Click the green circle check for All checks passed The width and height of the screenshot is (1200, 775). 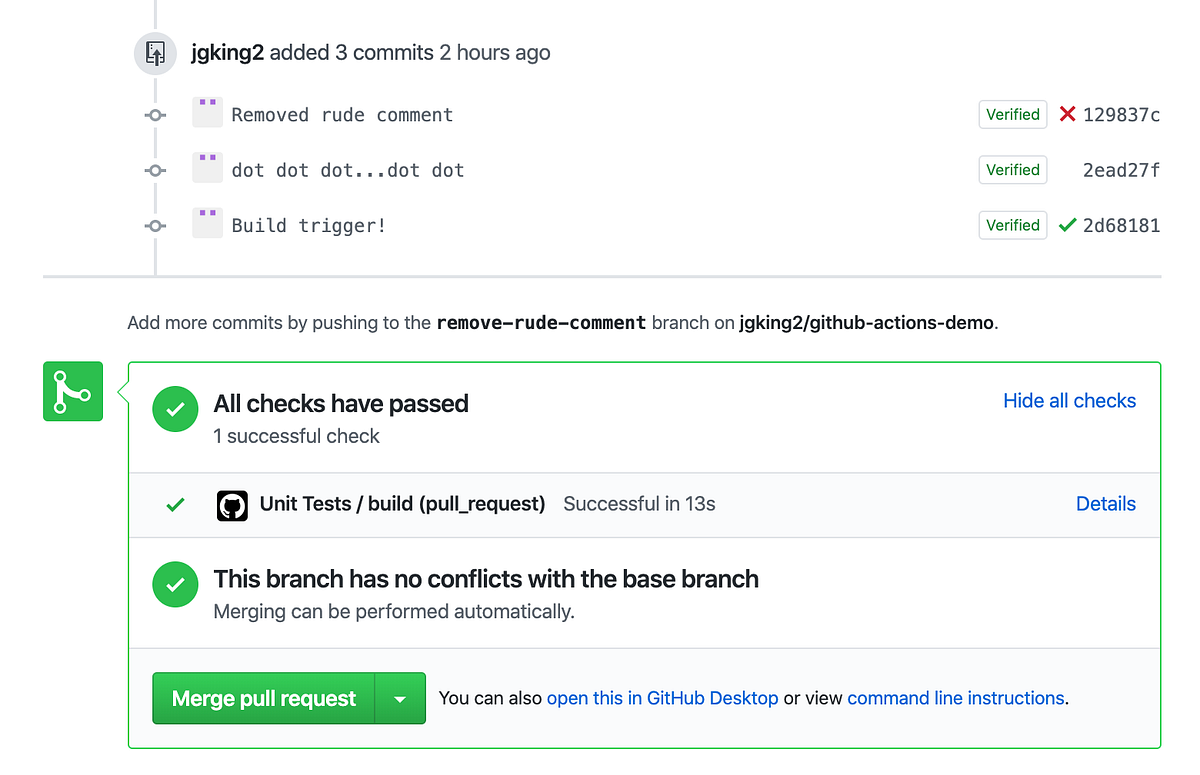(x=175, y=409)
